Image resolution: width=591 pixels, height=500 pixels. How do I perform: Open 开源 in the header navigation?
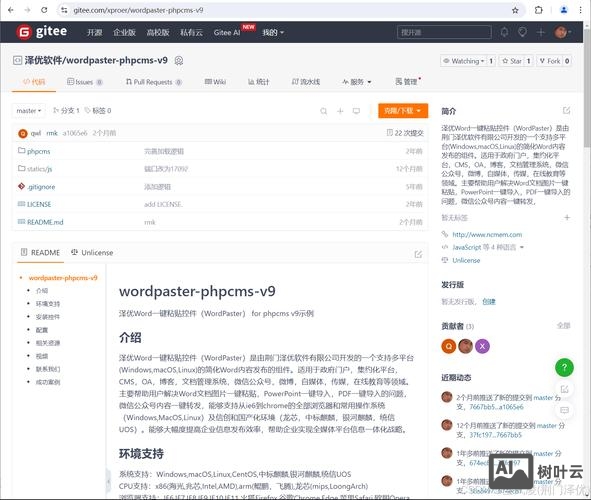[x=94, y=33]
